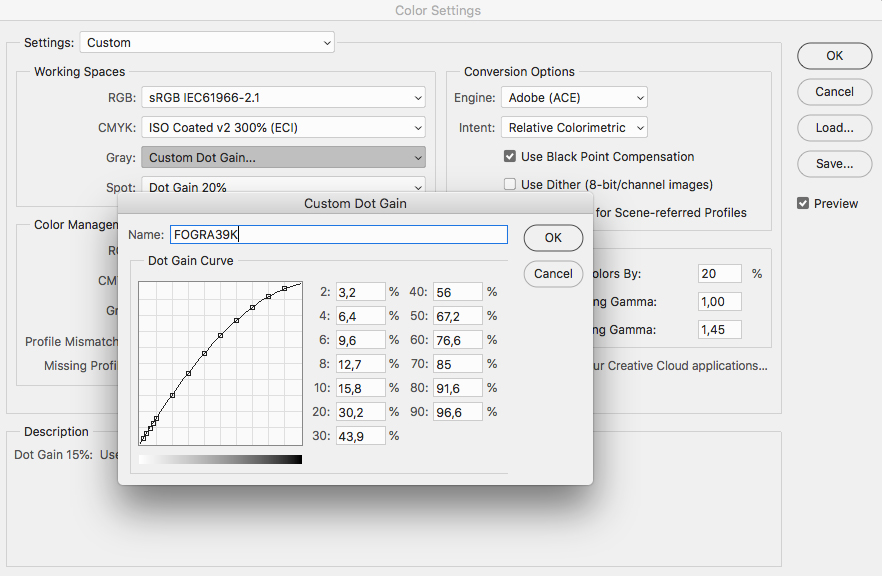Click the dot gain curve graph
Image resolution: width=882 pixels, height=576 pixels.
[x=220, y=363]
